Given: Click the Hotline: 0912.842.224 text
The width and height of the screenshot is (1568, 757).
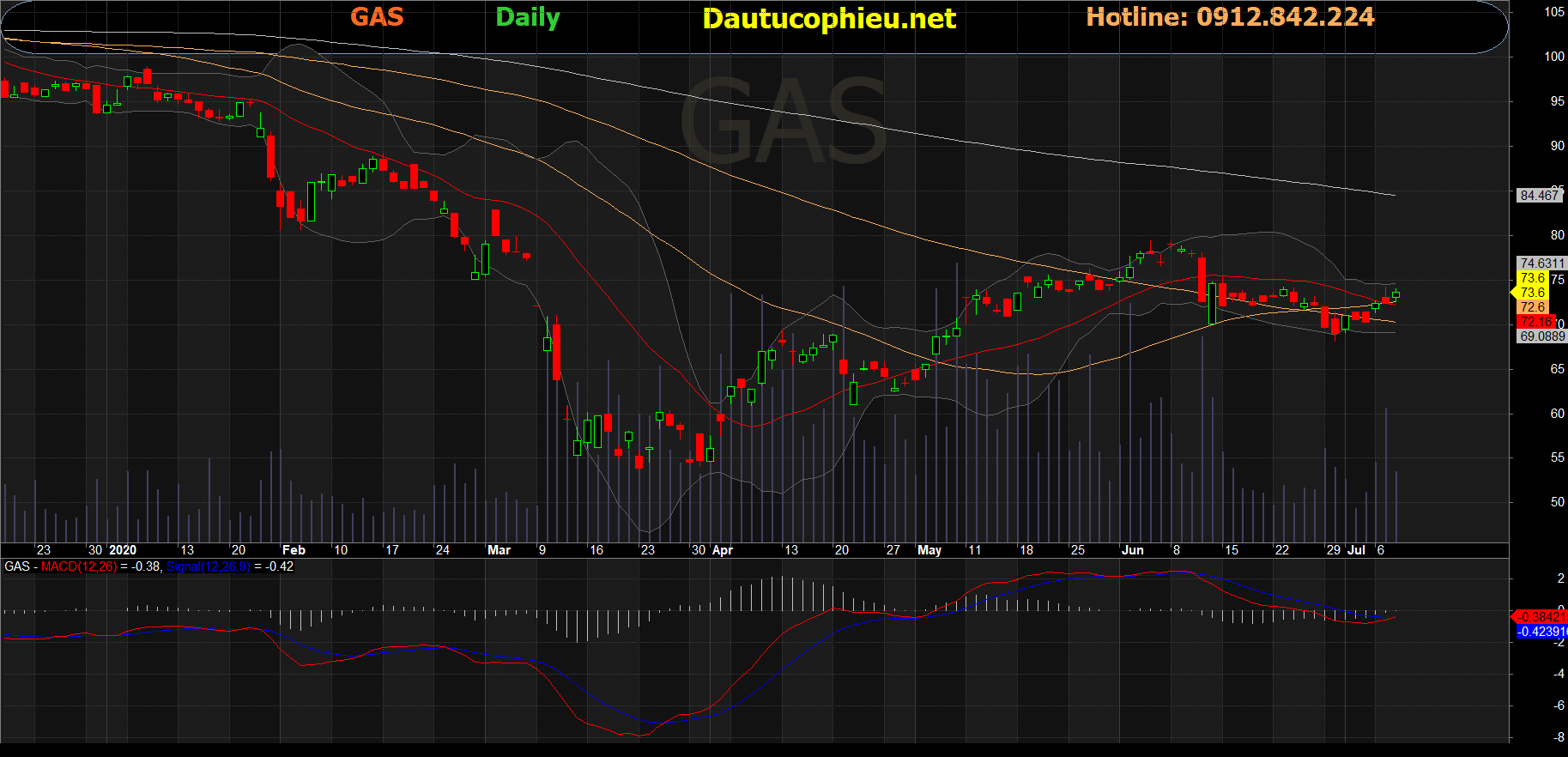Looking at the screenshot, I should click(1230, 17).
